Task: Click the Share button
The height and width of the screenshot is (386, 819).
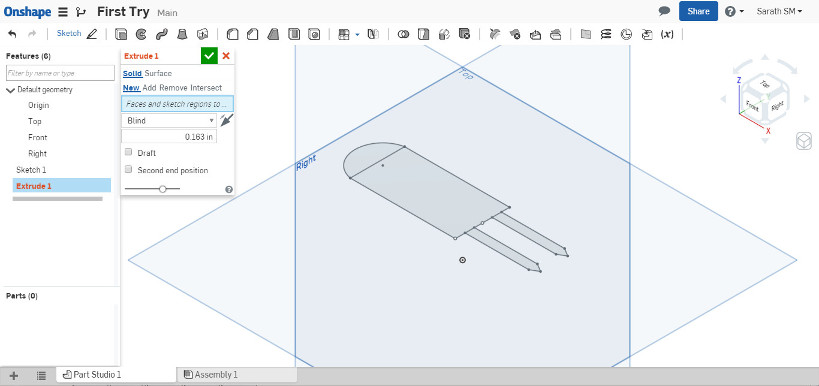Action: [x=698, y=11]
